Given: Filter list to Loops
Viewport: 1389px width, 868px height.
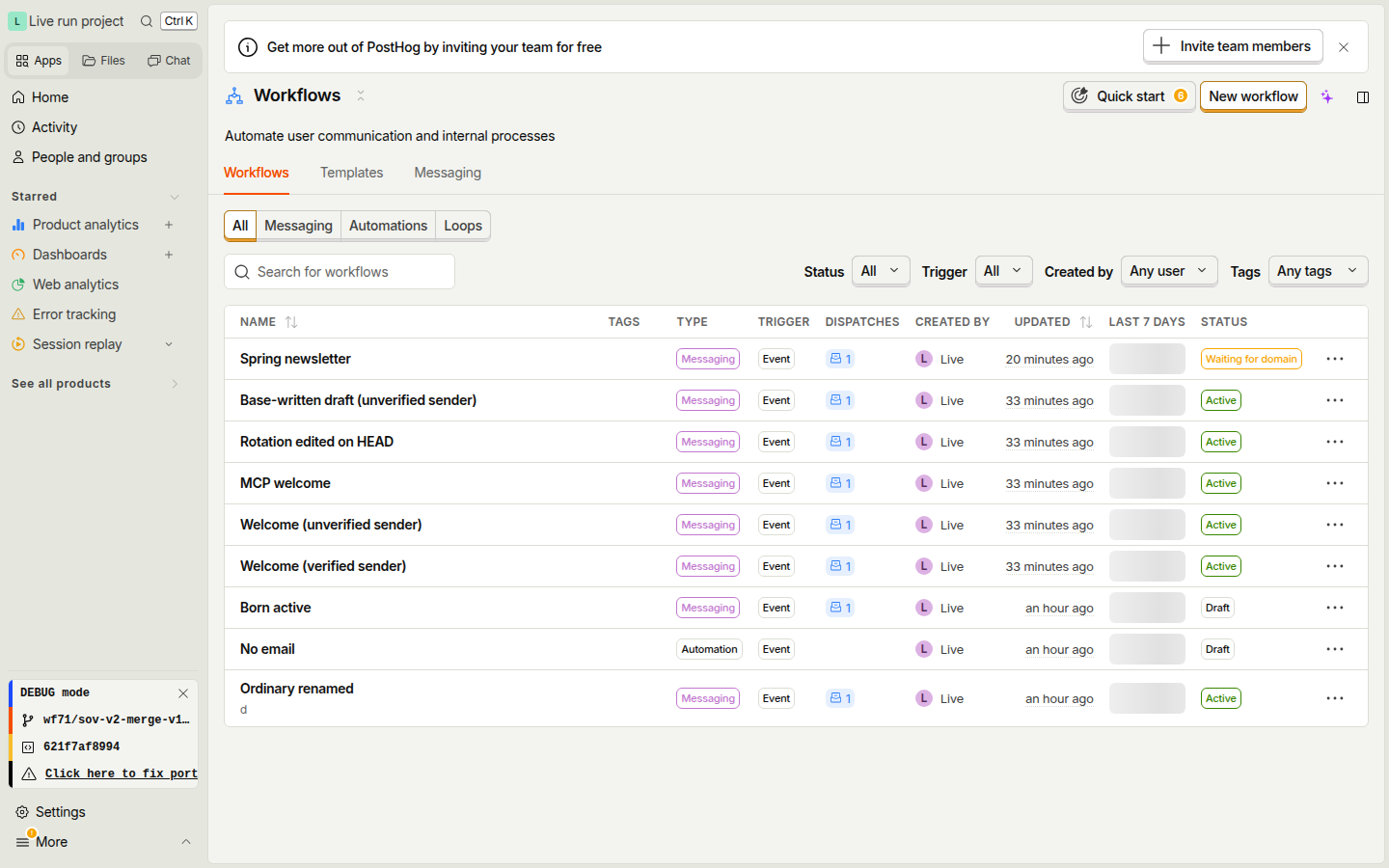Looking at the screenshot, I should click(463, 226).
